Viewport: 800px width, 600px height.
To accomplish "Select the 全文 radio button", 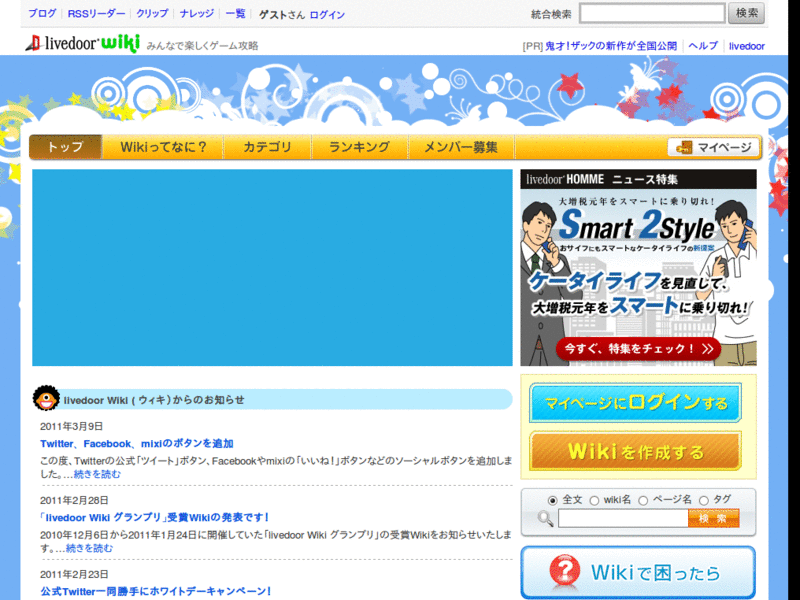I will [552, 501].
